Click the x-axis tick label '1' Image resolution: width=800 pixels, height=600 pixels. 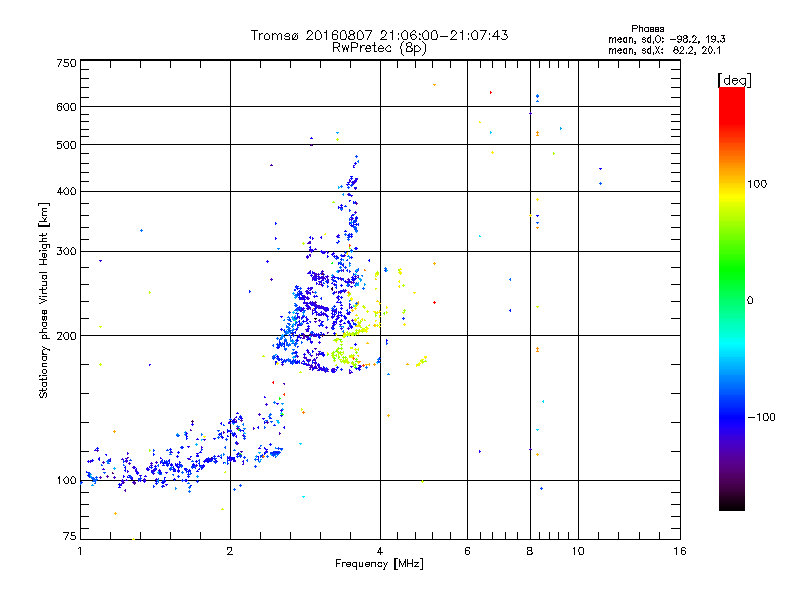click(80, 551)
